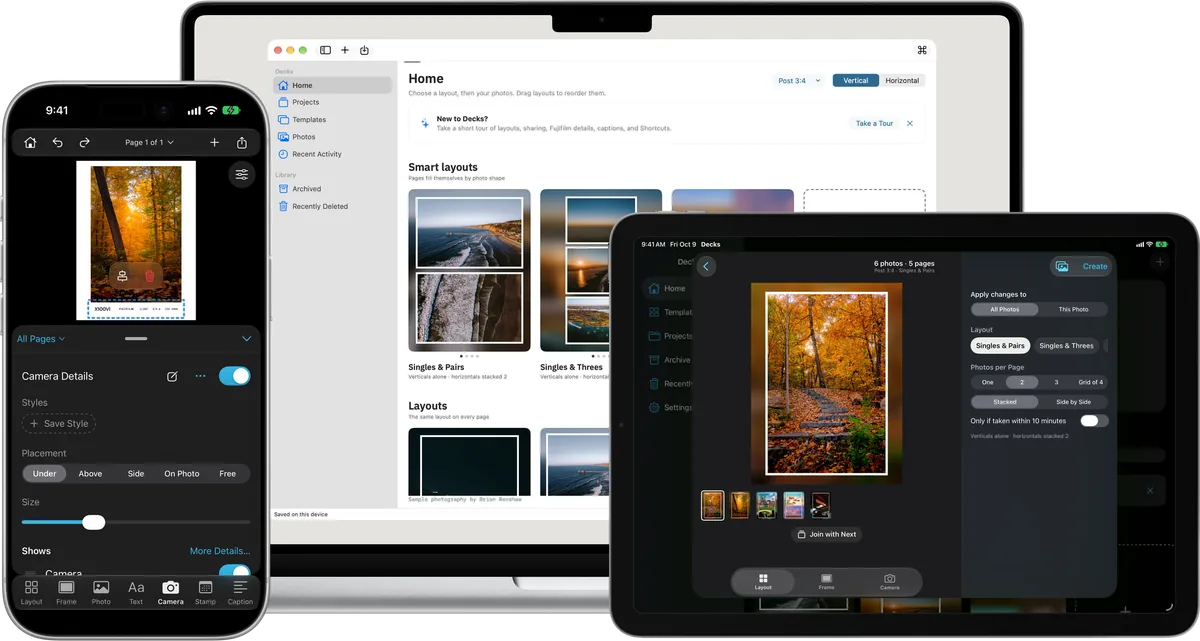
Task: Switch to the Frame tab on iPhone
Action: (66, 592)
